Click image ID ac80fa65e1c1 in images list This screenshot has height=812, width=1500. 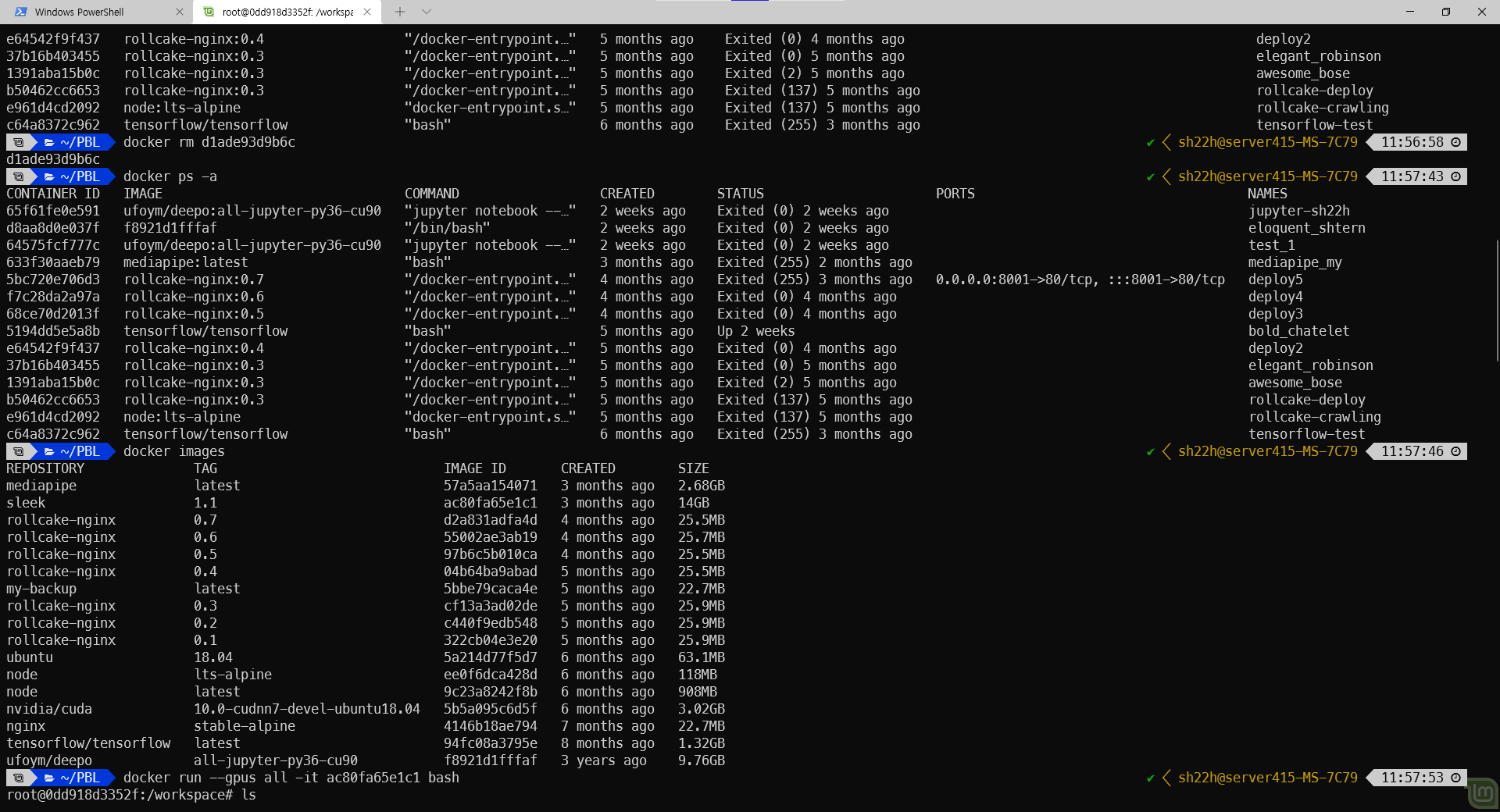coord(491,503)
